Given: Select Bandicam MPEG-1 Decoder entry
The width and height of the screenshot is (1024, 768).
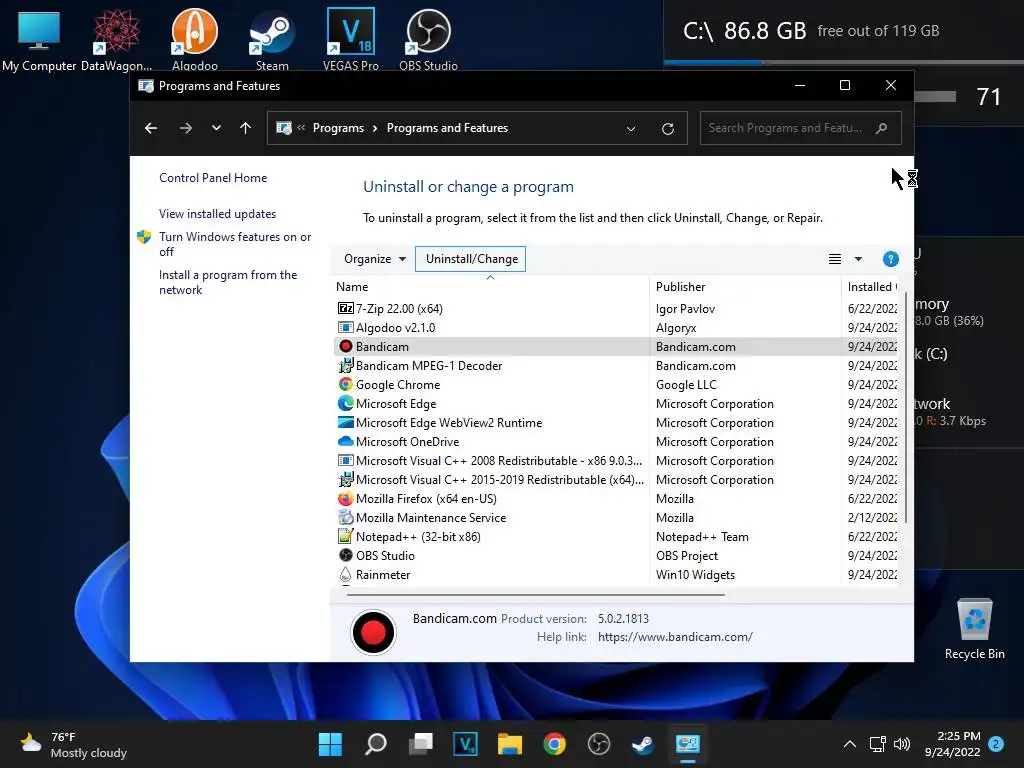Looking at the screenshot, I should [616, 365].
